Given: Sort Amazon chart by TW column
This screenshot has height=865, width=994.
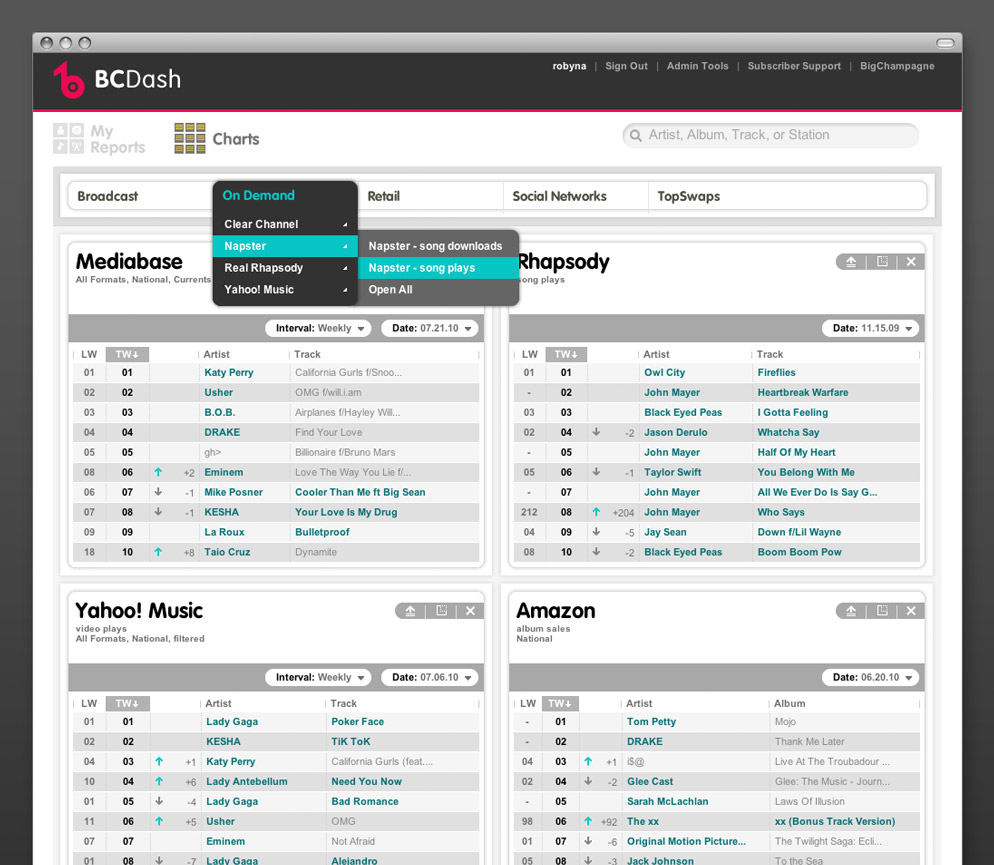Looking at the screenshot, I should tap(558, 703).
